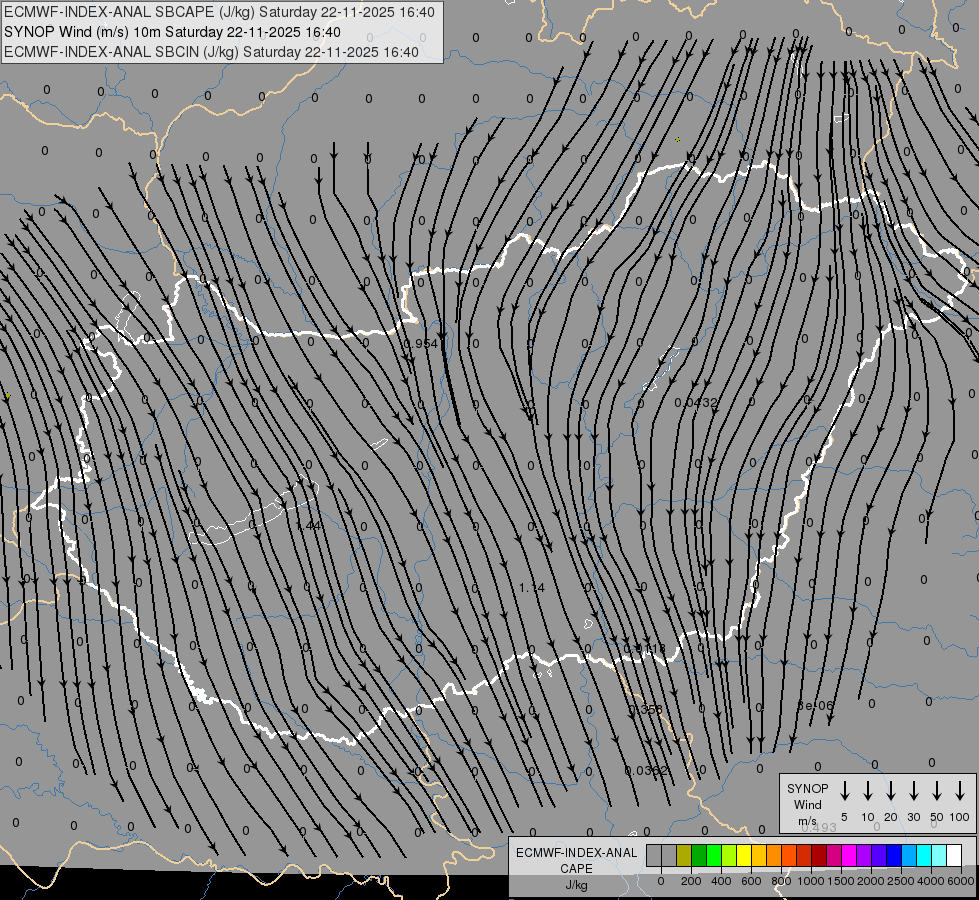Click the 400 tick label on CAPE scale

coord(721,881)
